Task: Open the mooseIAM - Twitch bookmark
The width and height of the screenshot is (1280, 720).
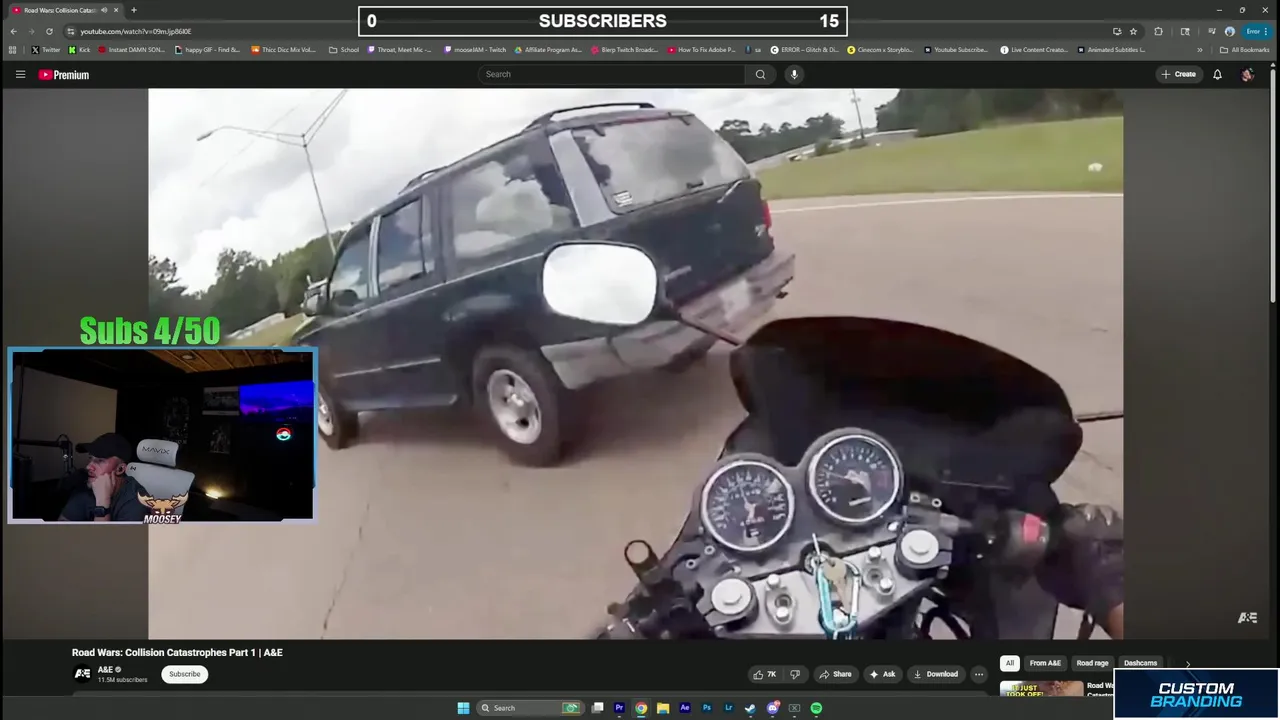Action: 475,49
